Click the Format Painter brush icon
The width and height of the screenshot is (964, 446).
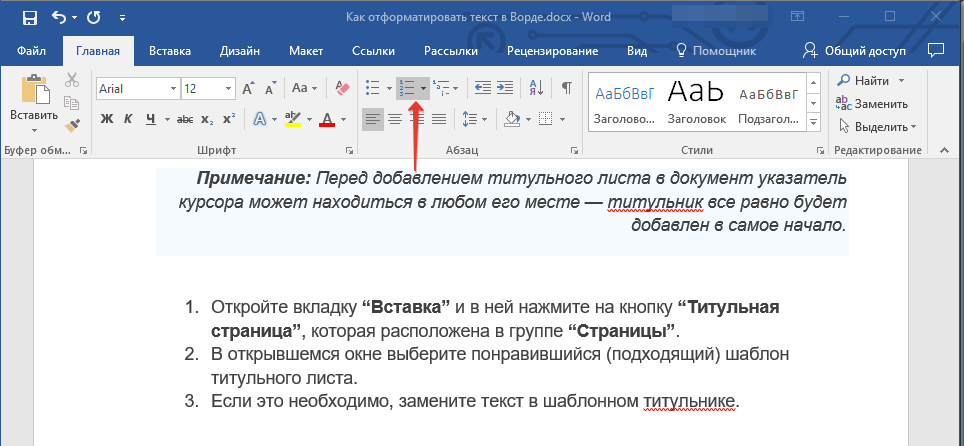coord(72,124)
